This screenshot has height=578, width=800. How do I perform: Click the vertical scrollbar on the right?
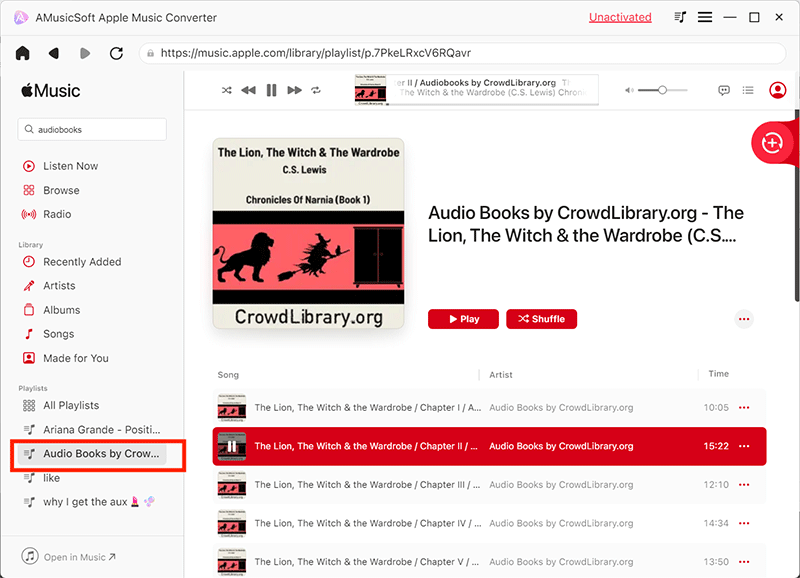tap(797, 204)
